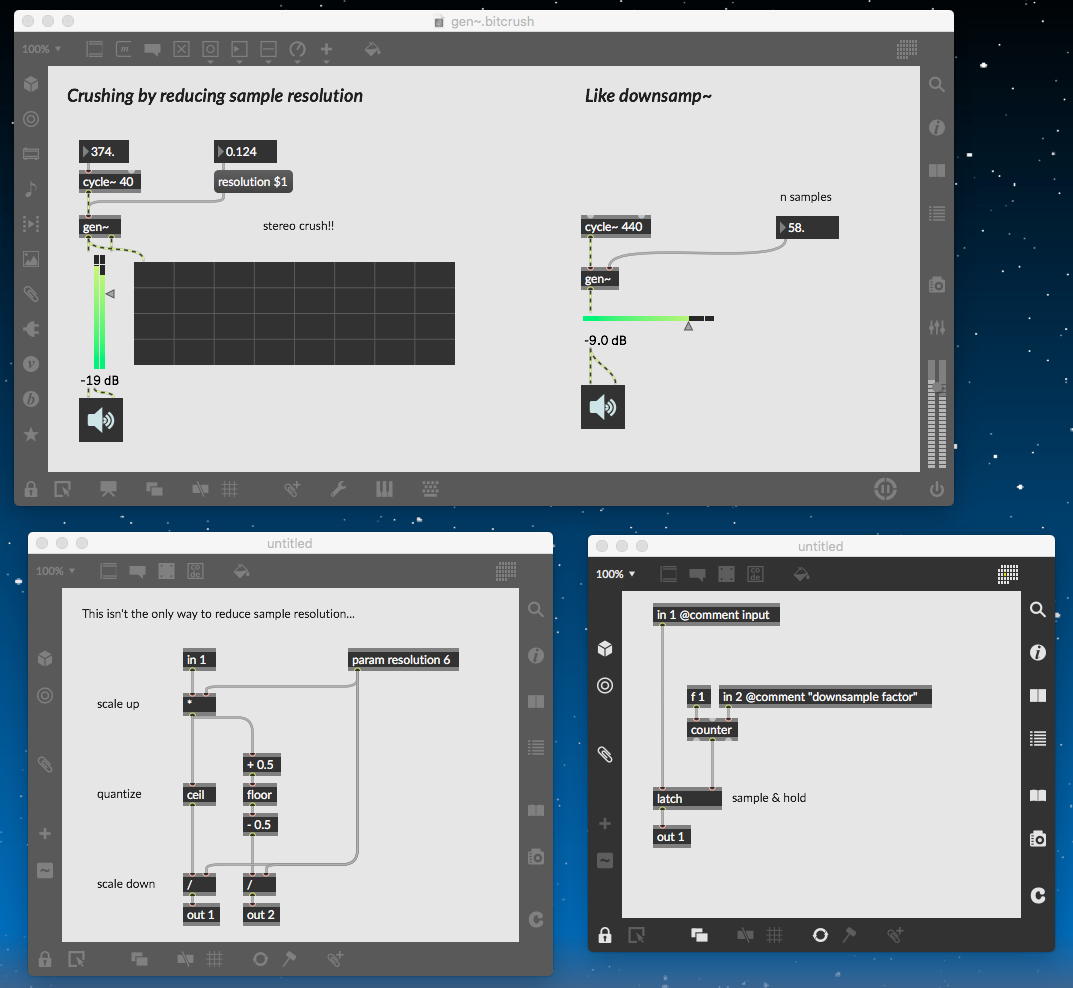The width and height of the screenshot is (1073, 988).
Task: Select the floor object
Action: click(x=260, y=794)
